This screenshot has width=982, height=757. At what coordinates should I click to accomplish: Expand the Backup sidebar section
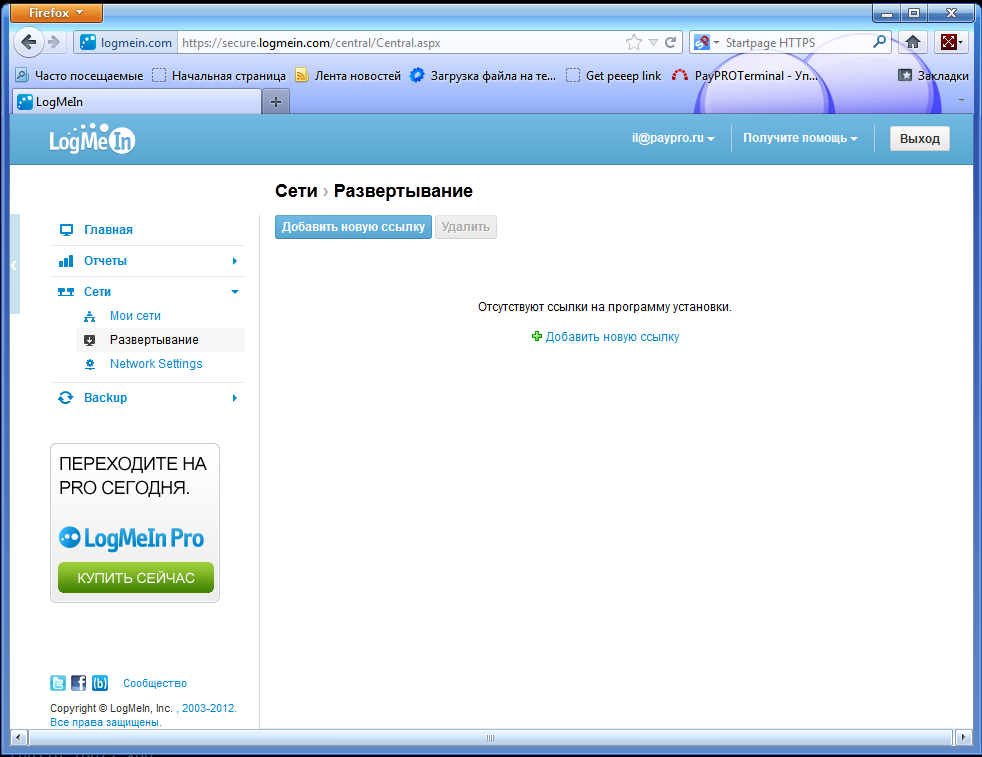(234, 398)
